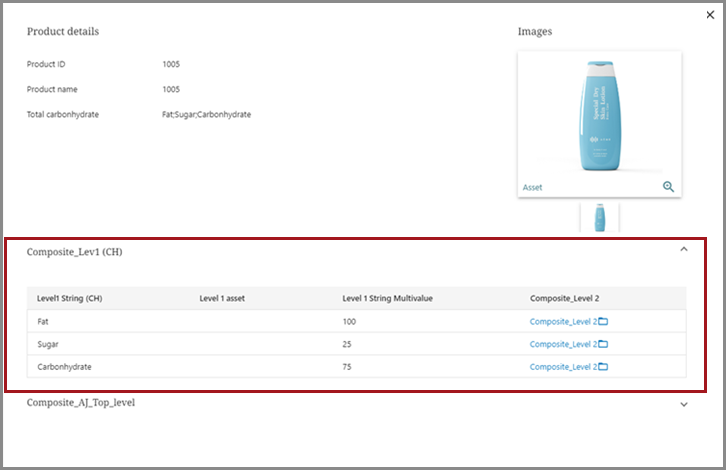Select the small lotion bottle thumbnail
Image resolution: width=726 pixels, height=470 pixels.
point(600,217)
